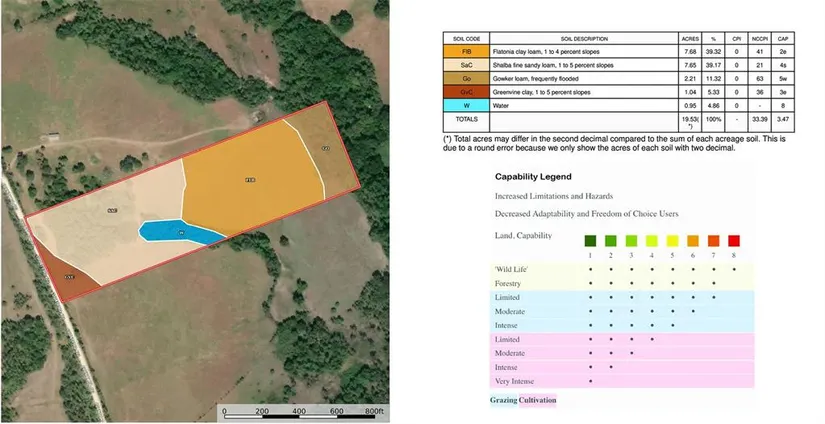Click the Very Intense cultivation row
The width and height of the screenshot is (825, 424).
tap(518, 381)
